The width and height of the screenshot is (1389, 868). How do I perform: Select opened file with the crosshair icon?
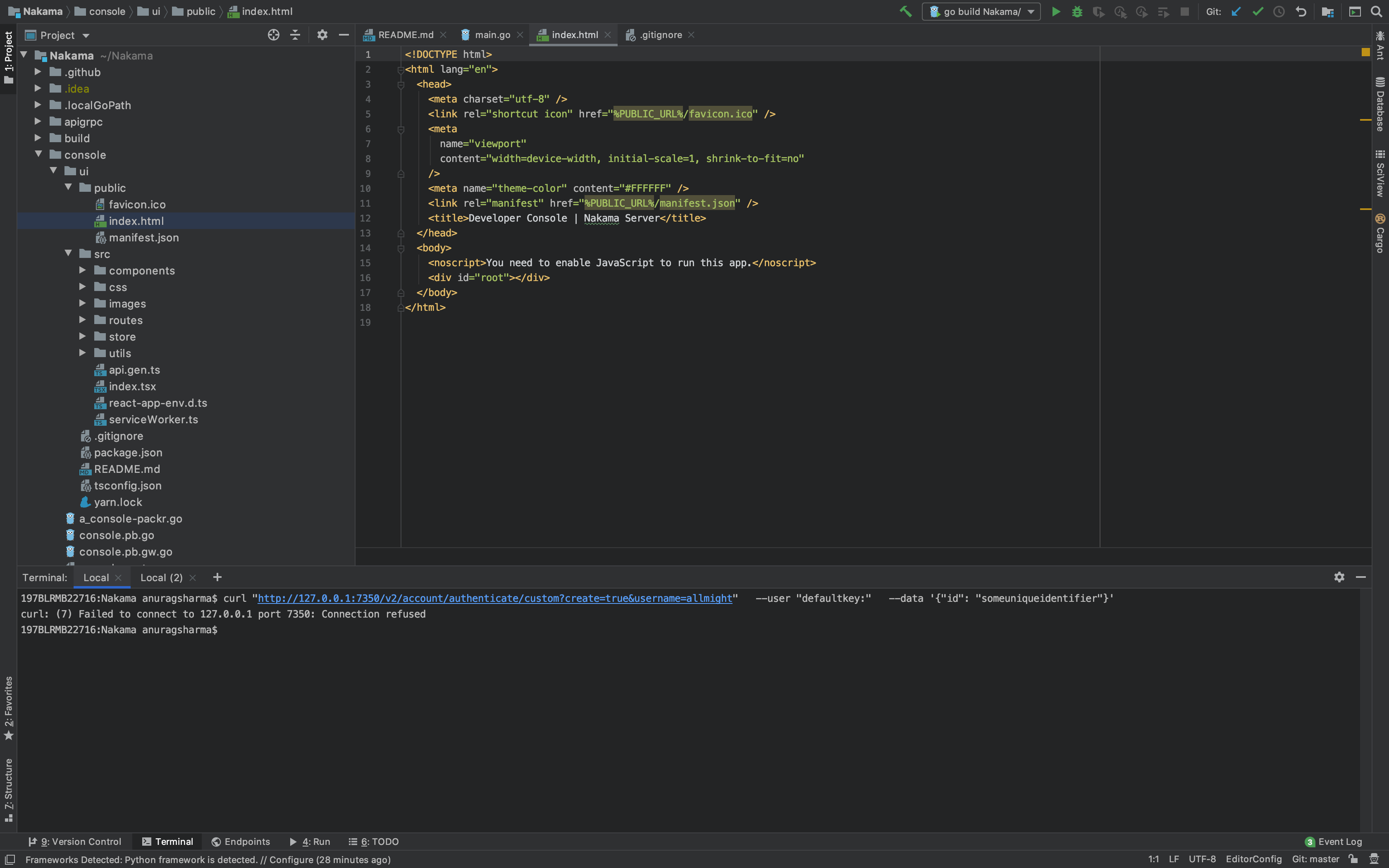click(x=273, y=35)
